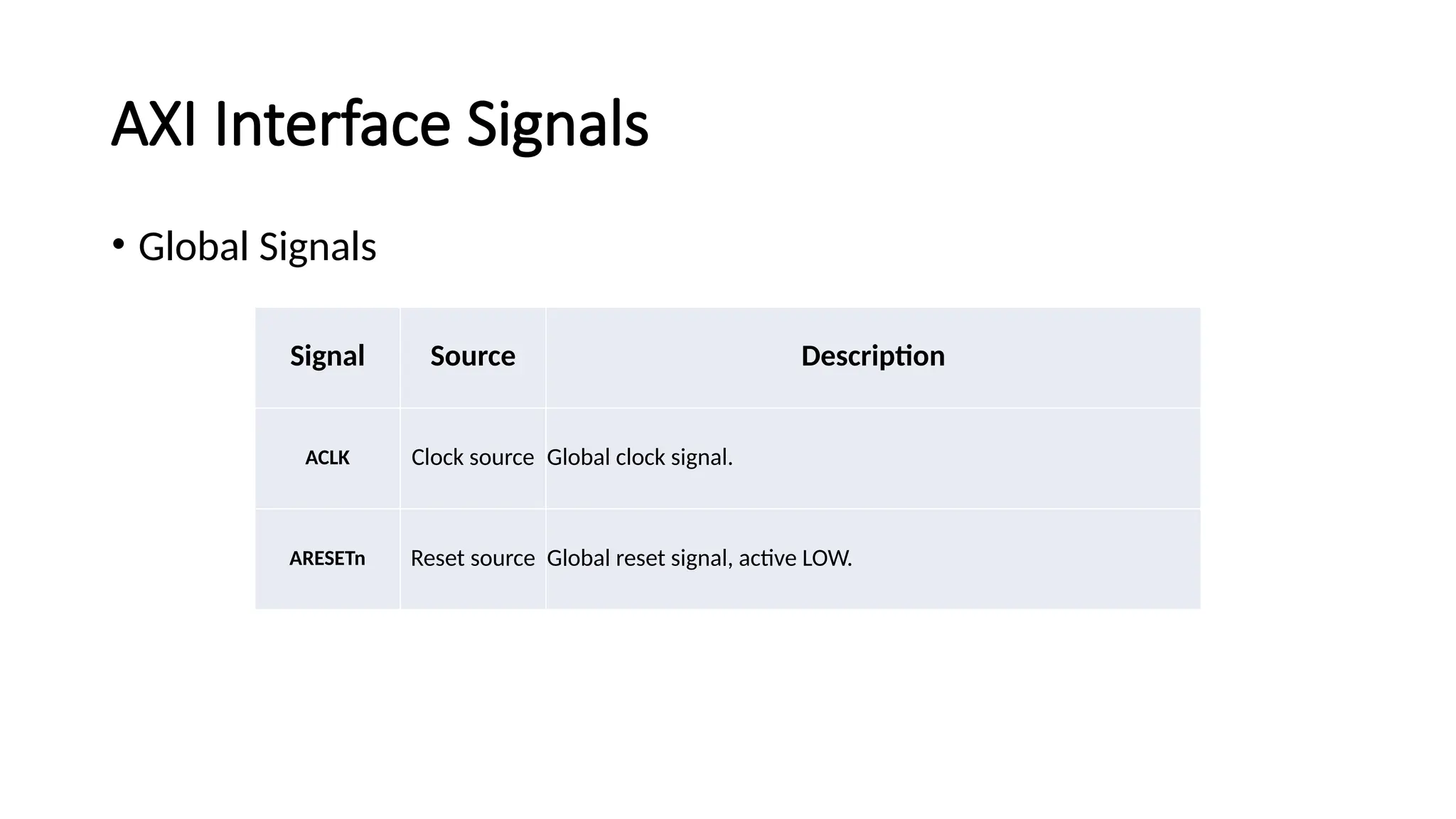Click the word Global in the bullet line

[193, 247]
